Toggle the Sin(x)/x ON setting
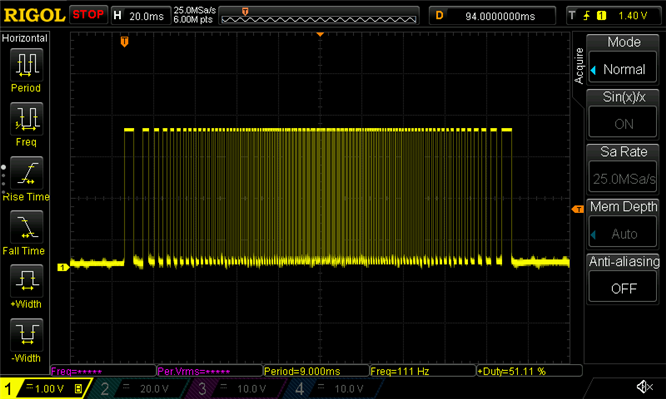Screen dimensions: 666x399 coord(623,123)
